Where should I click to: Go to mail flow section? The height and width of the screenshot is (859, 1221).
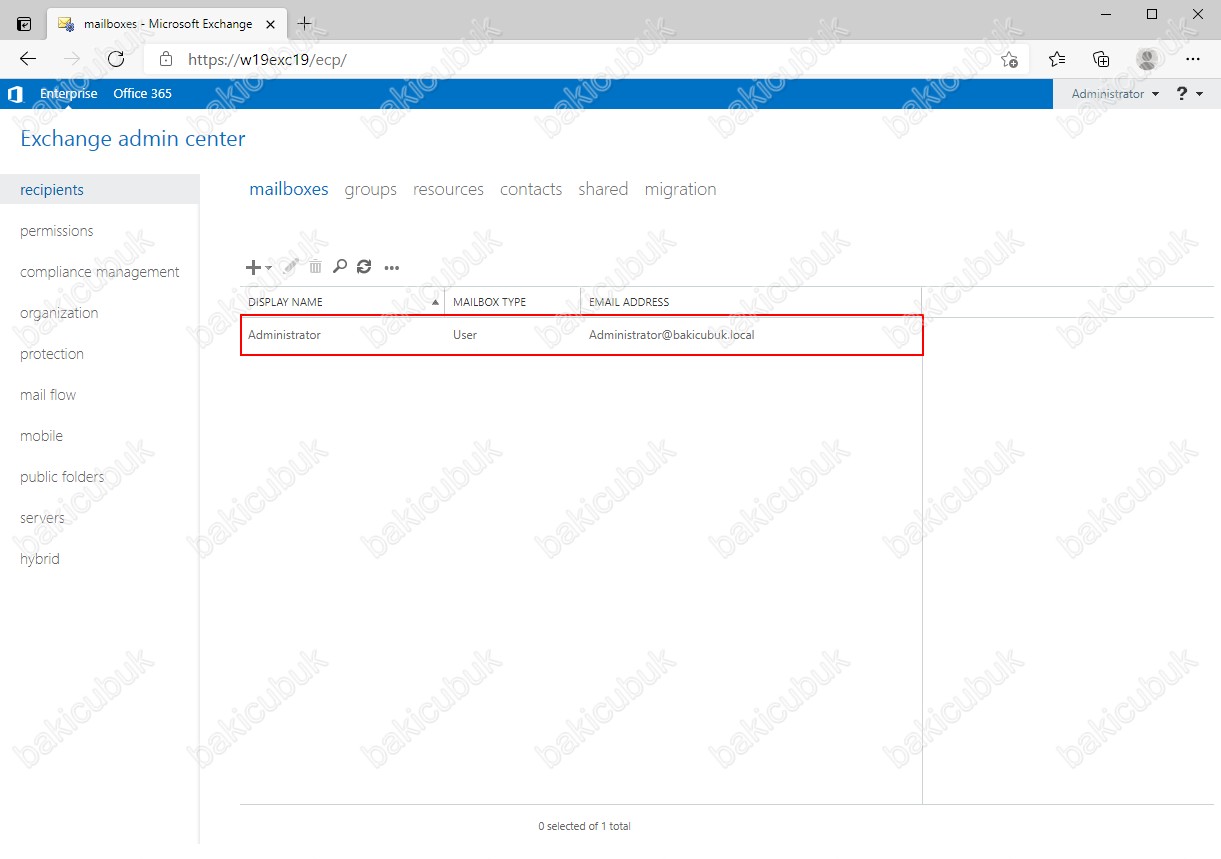pos(48,395)
